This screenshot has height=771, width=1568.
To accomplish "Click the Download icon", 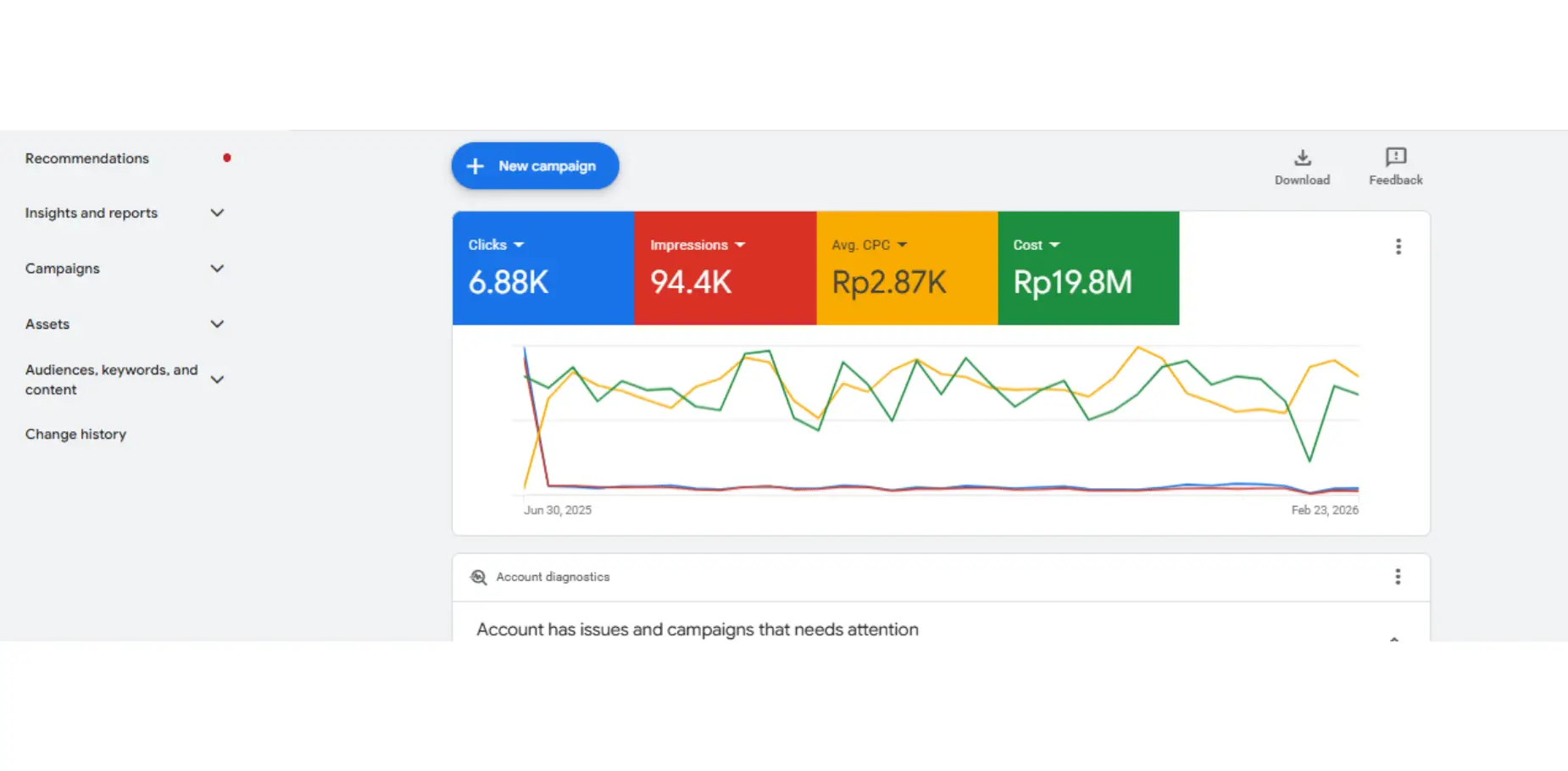I will coord(1302,158).
